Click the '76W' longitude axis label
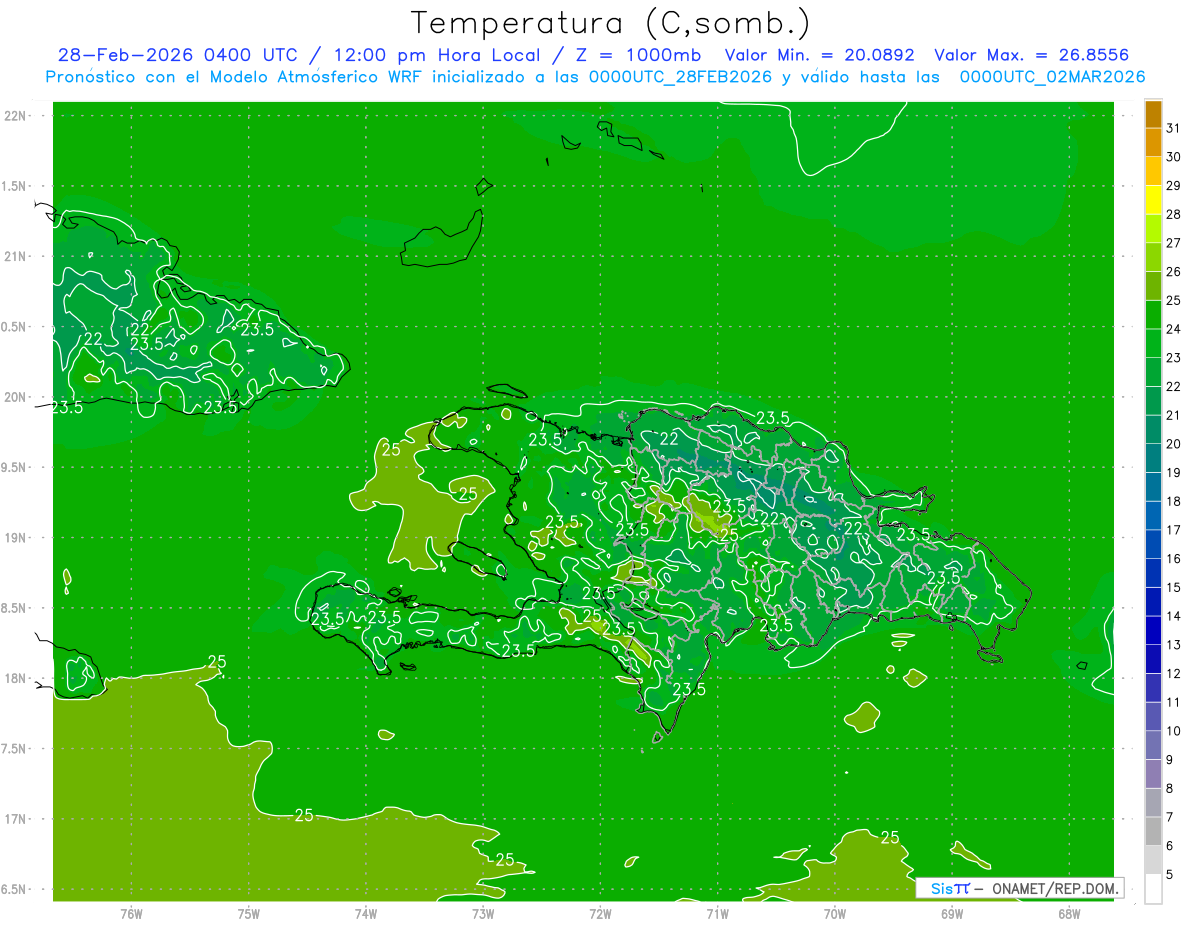The height and width of the screenshot is (927, 1200). click(x=131, y=913)
